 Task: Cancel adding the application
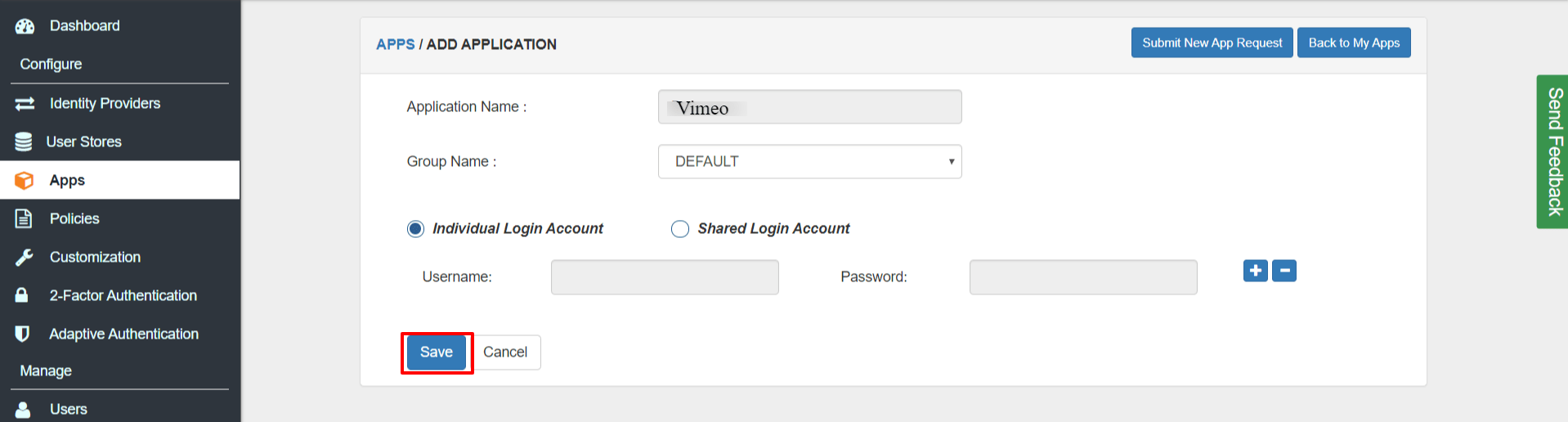tap(505, 352)
